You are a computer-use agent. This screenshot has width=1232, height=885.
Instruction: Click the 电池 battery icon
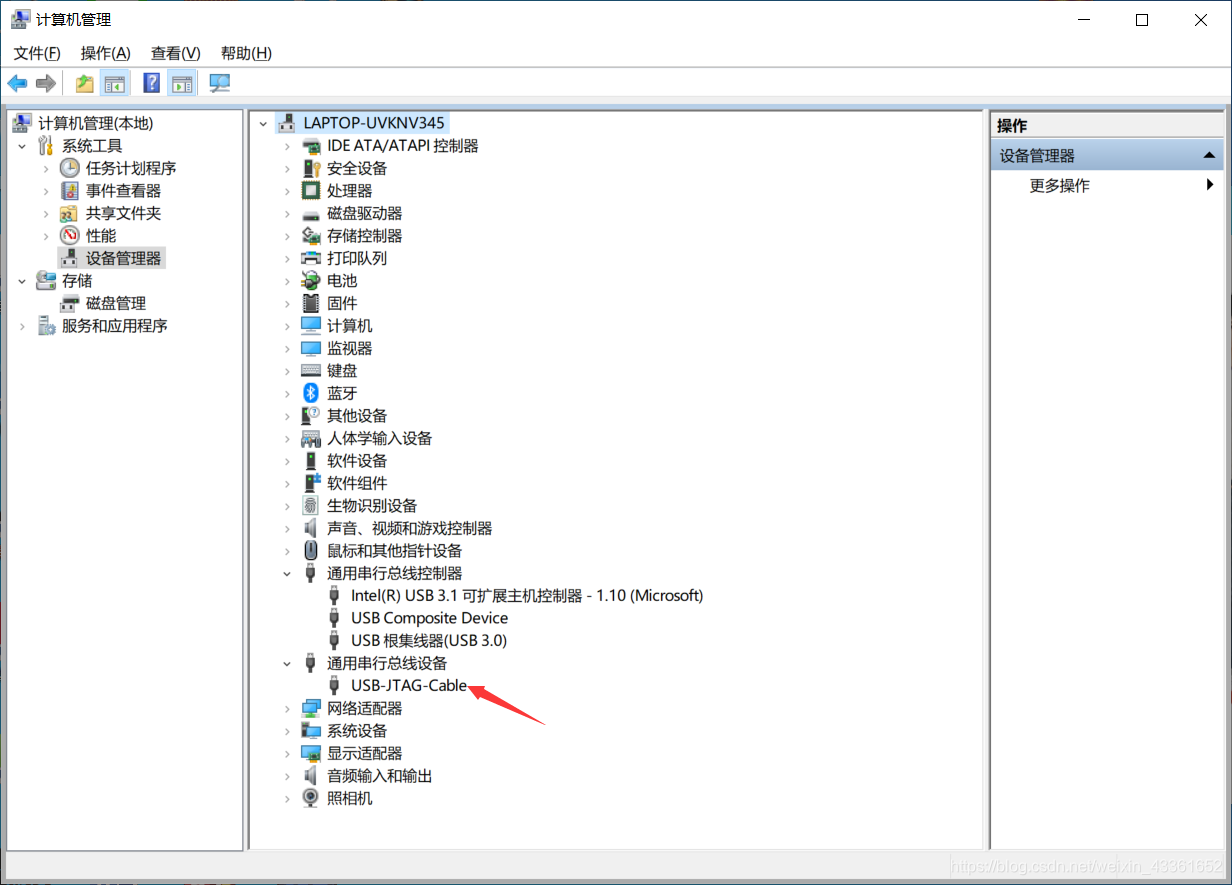[311, 281]
